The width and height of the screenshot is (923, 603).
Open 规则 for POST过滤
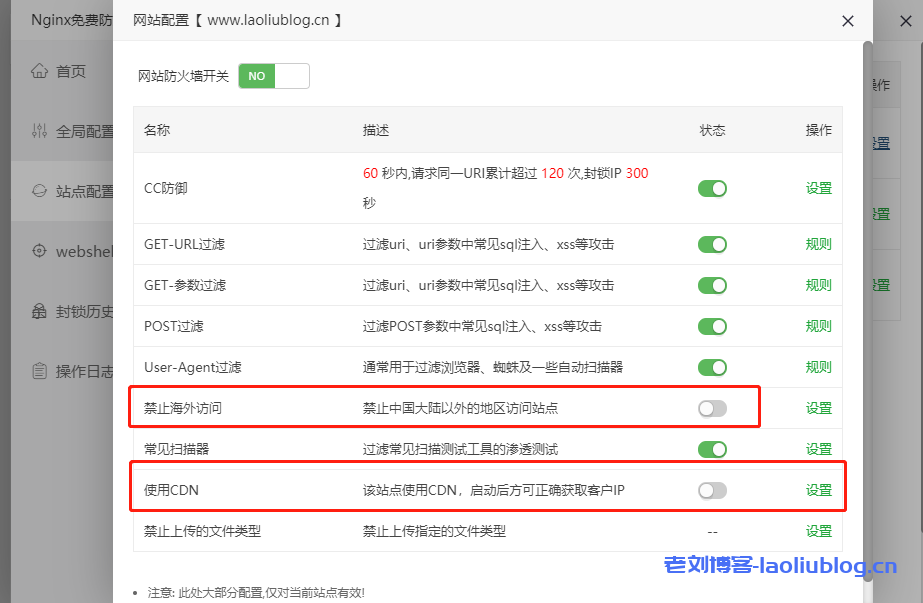point(818,326)
